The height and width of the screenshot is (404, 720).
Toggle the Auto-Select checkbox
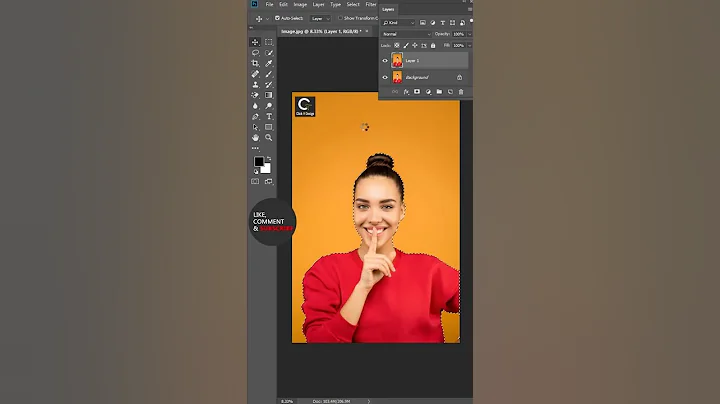pyautogui.click(x=277, y=18)
